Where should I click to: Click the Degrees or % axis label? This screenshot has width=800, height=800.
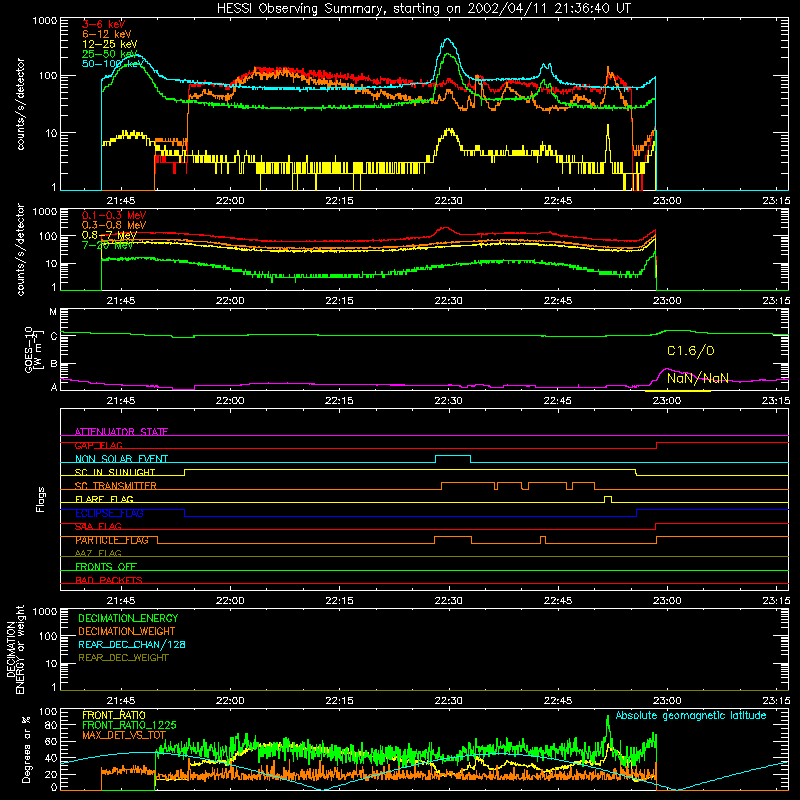pyautogui.click(x=26, y=749)
